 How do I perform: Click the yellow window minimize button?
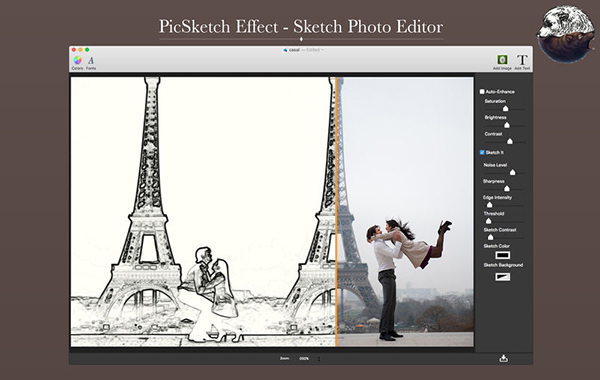80,50
